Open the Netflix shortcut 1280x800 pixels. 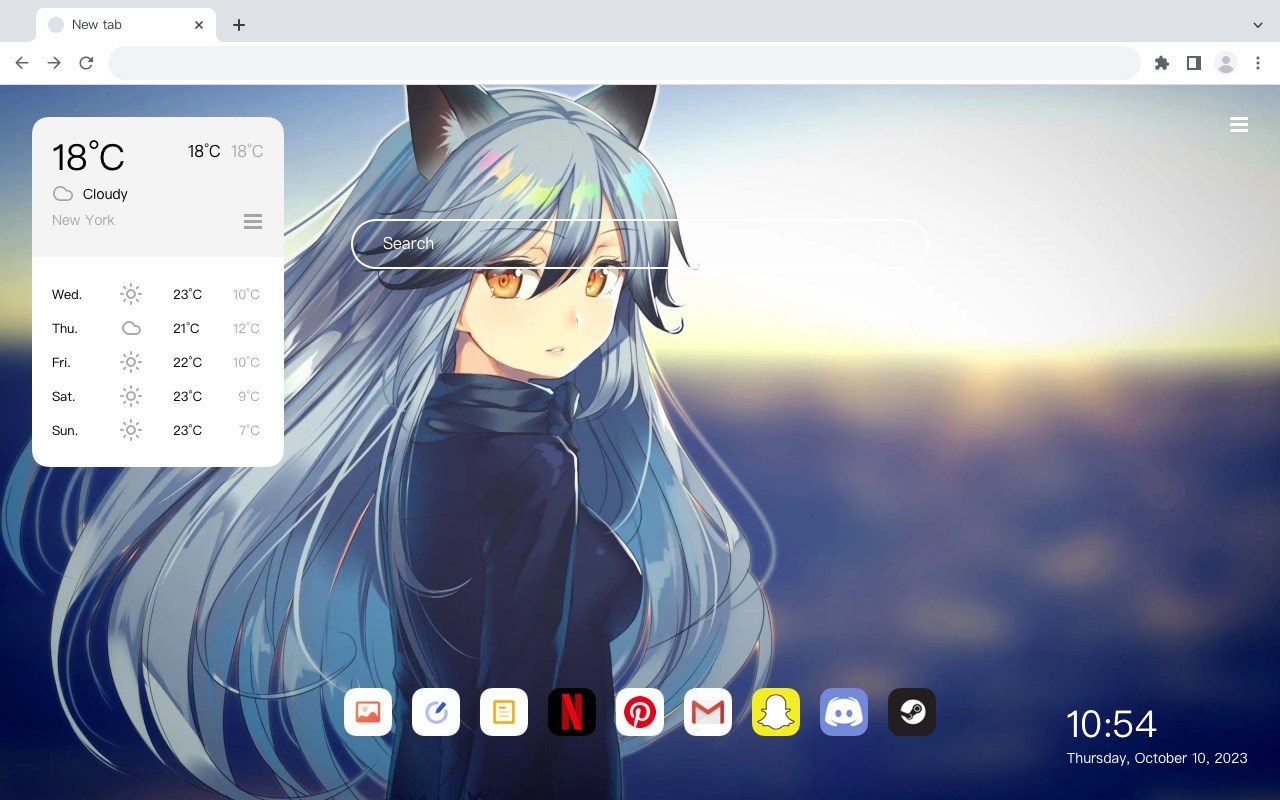click(x=572, y=712)
